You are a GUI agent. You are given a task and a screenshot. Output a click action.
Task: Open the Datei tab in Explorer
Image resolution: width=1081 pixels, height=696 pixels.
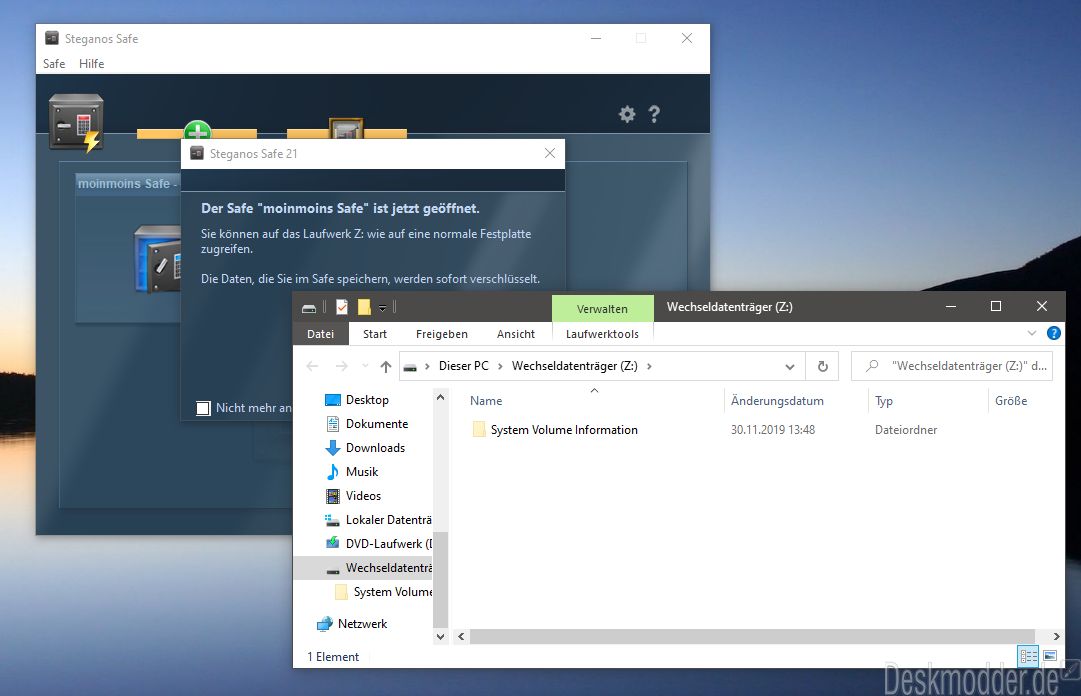[x=321, y=334]
